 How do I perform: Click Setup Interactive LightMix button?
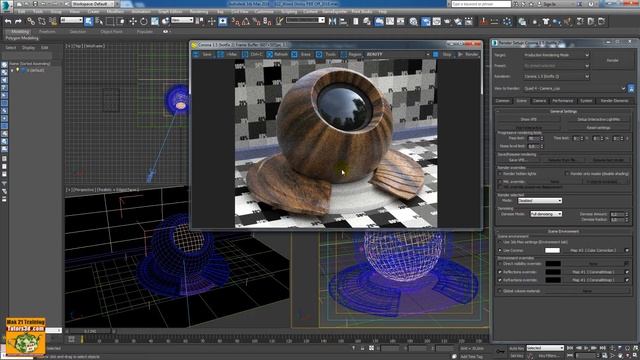click(598, 120)
